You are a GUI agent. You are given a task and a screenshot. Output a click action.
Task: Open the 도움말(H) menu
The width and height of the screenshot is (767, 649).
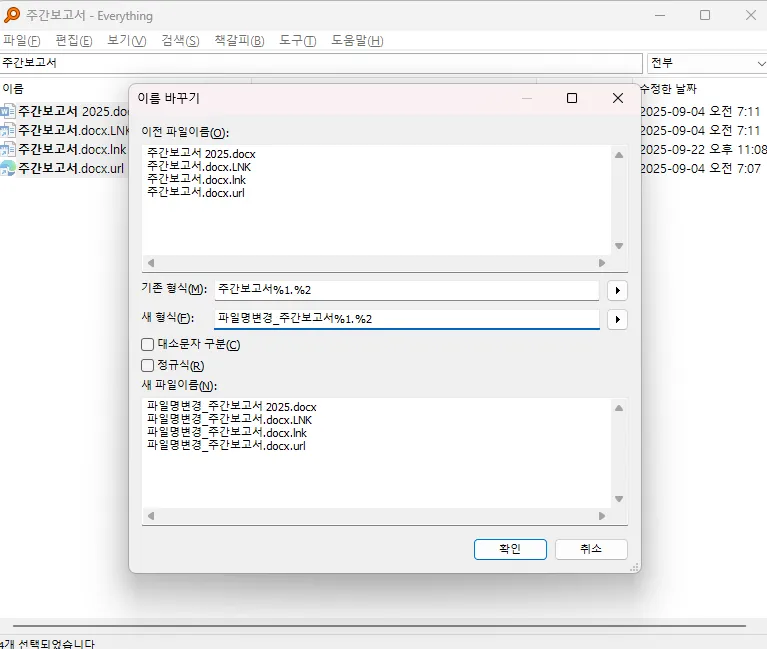(357, 41)
